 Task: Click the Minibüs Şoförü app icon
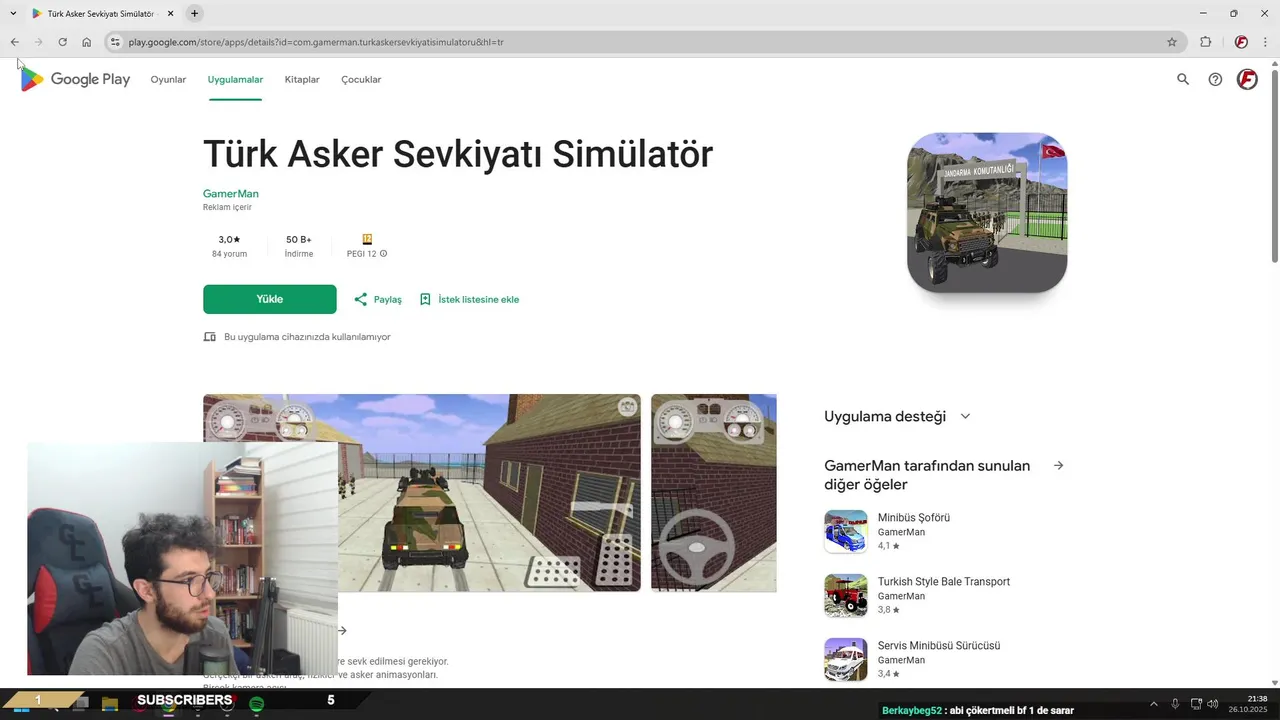coord(846,532)
